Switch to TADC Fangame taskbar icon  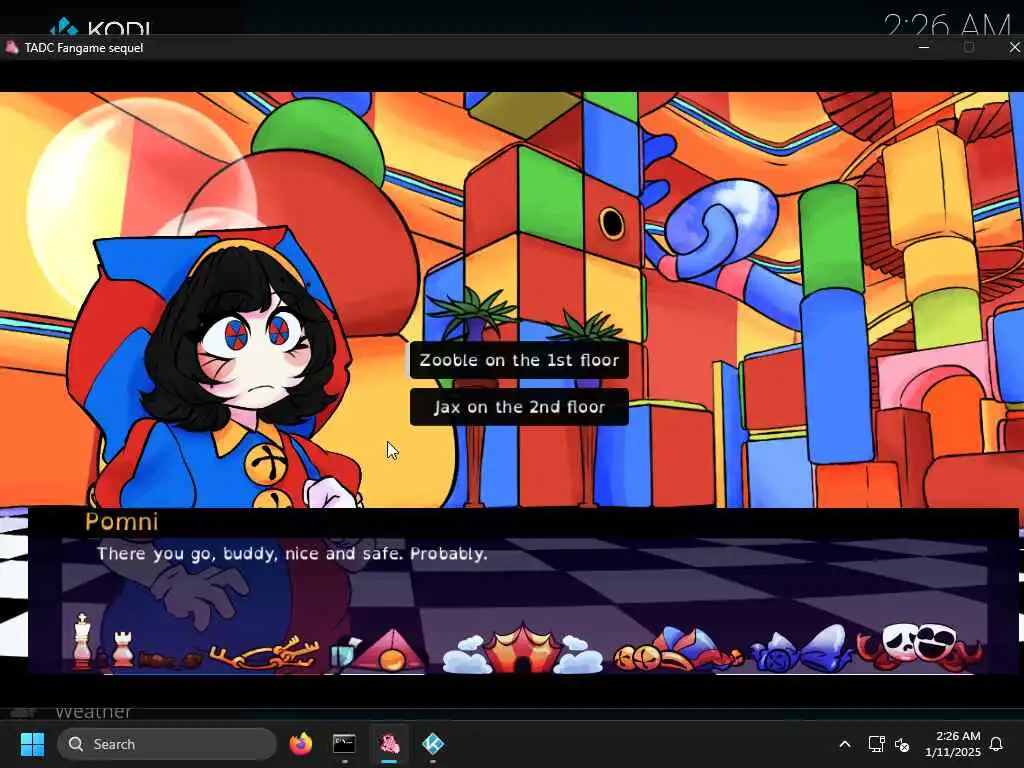(x=389, y=744)
